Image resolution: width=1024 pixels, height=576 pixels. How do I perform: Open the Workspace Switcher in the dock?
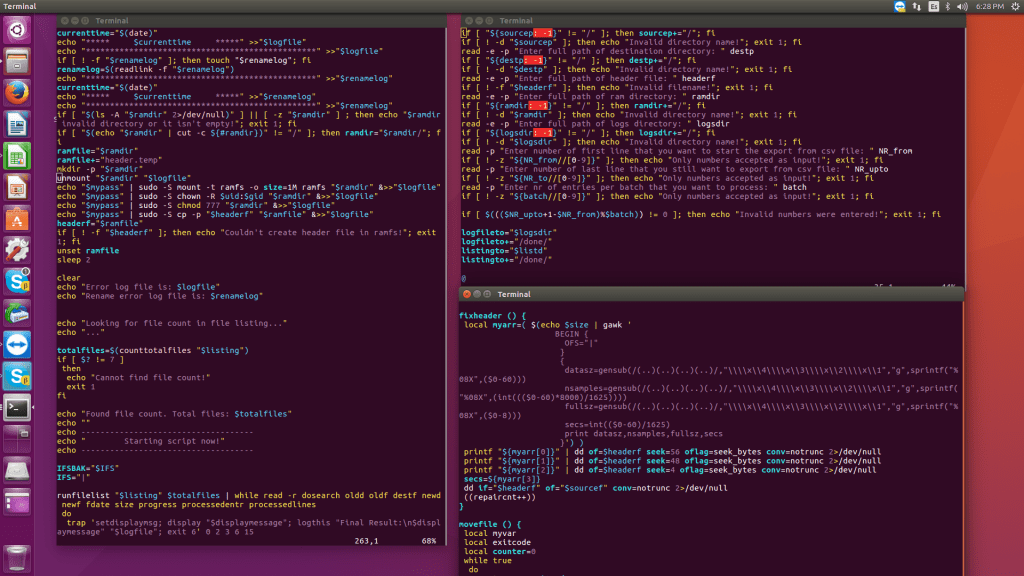[x=17, y=439]
